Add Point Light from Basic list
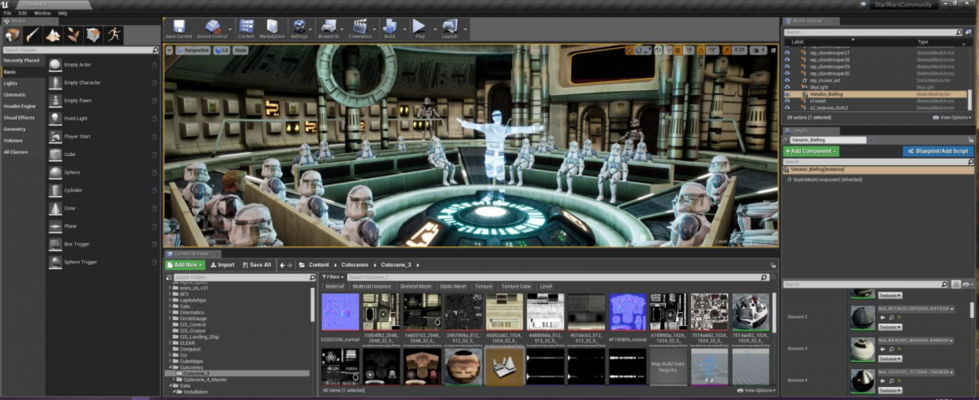This screenshot has width=979, height=400. 103,119
